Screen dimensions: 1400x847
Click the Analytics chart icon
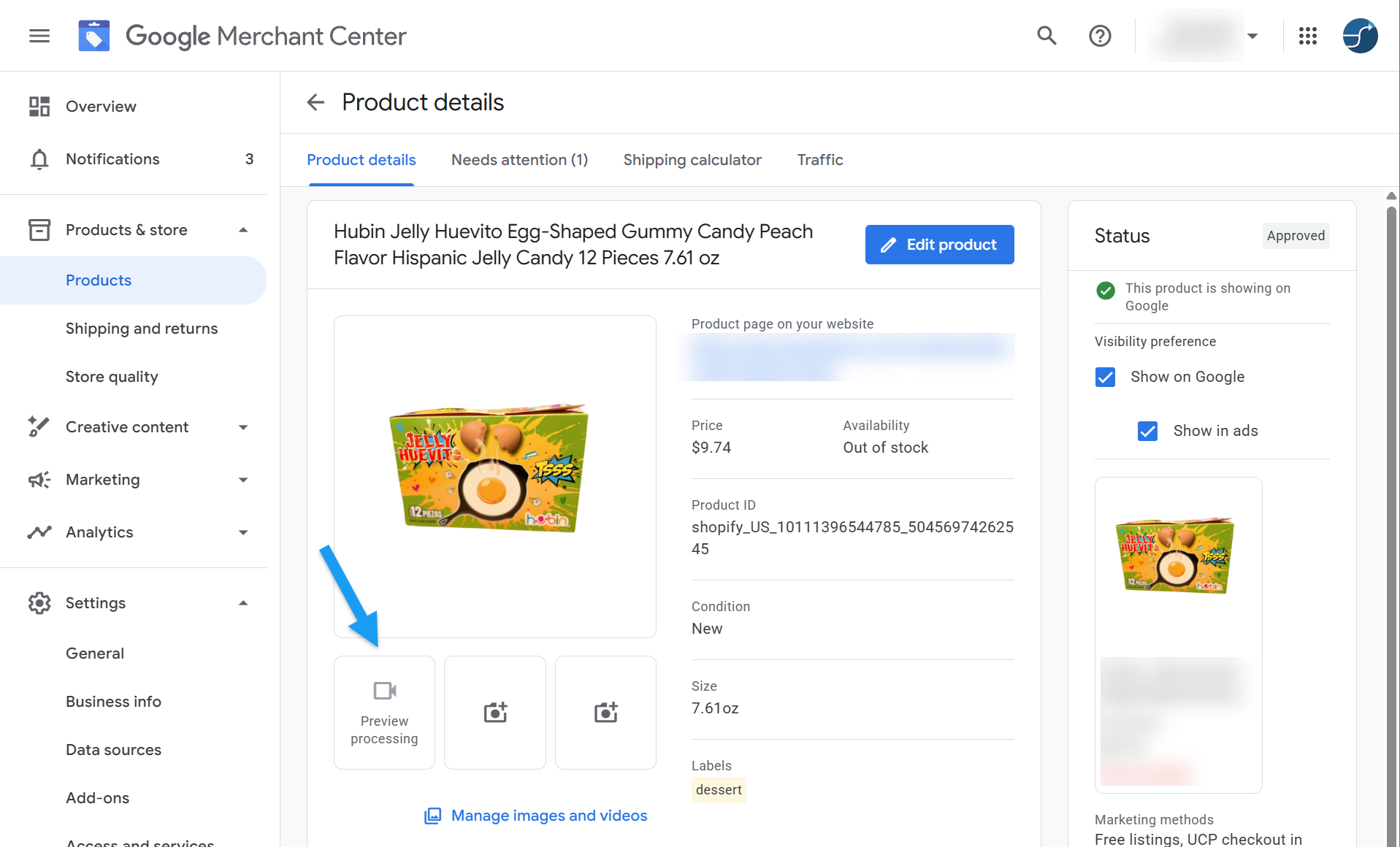[39, 532]
